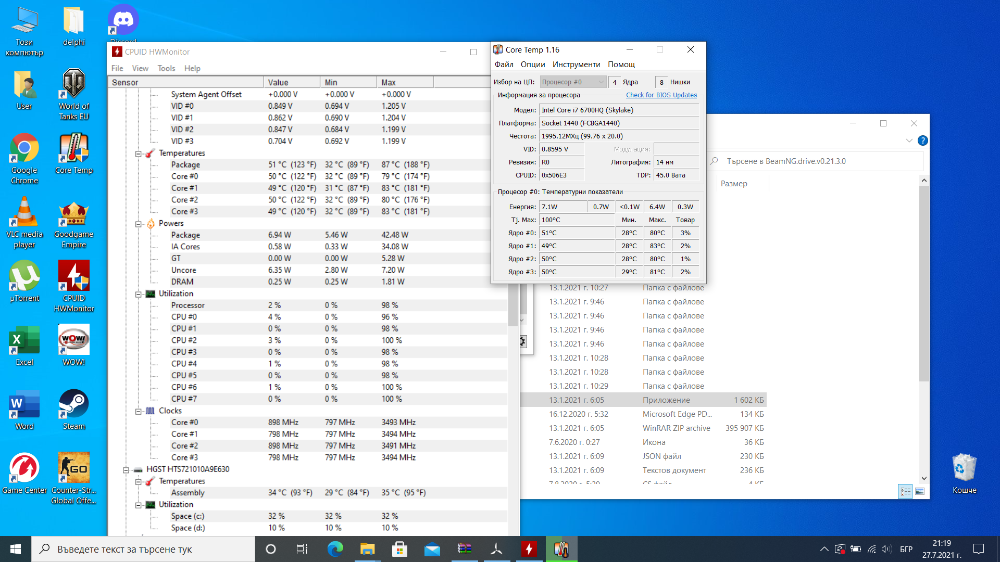1000x562 pixels.
Task: Select the Assembly 34 °C temperature row
Action: 307,492
